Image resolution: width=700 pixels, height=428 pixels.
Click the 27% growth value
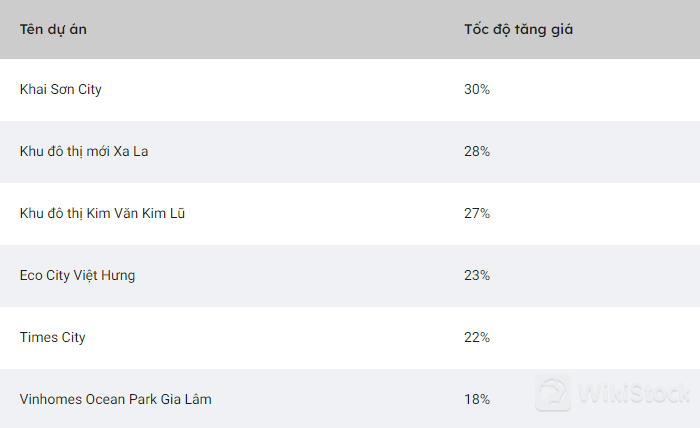[477, 213]
